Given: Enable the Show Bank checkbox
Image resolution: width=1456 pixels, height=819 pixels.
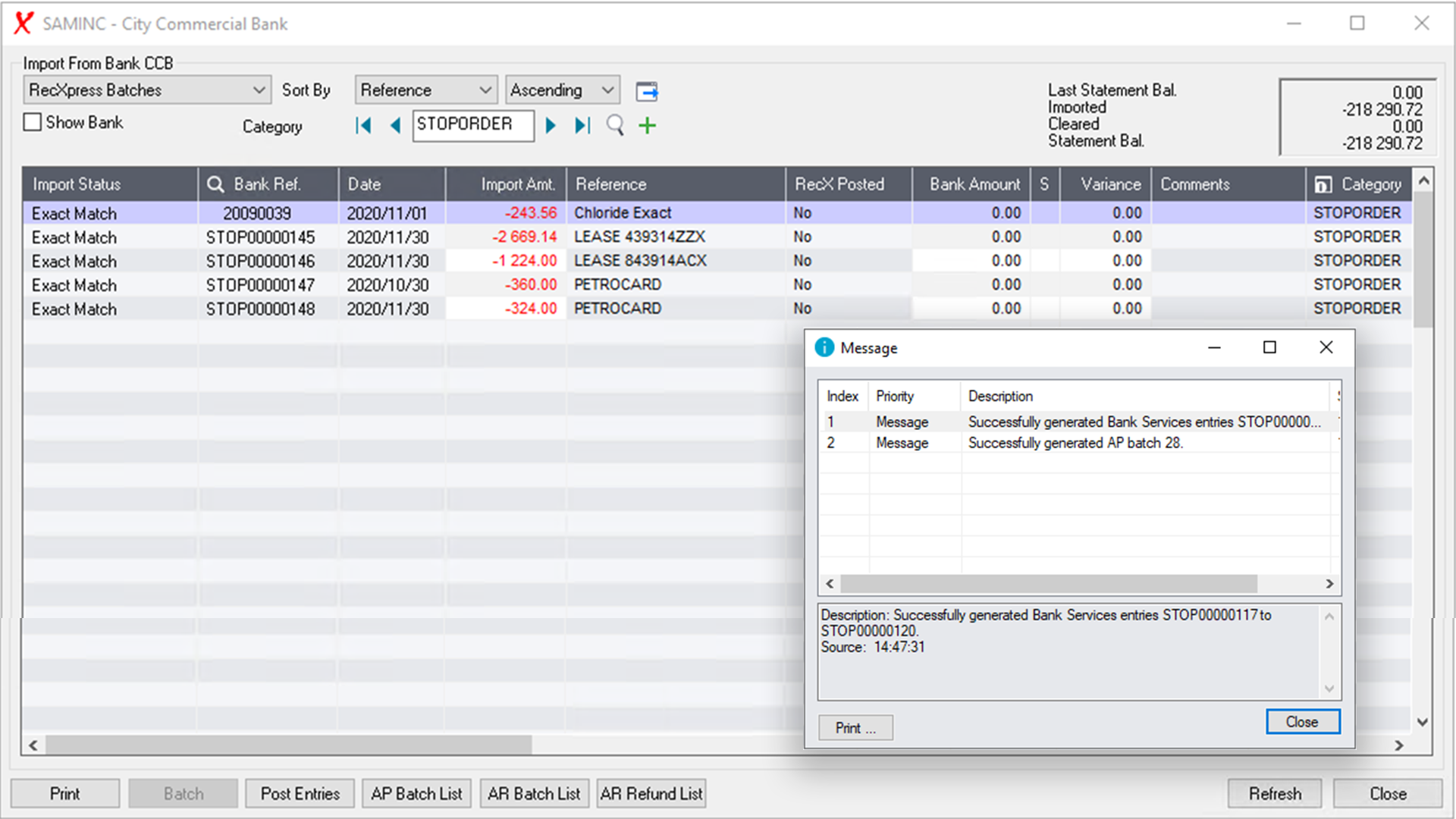Looking at the screenshot, I should 32,121.
